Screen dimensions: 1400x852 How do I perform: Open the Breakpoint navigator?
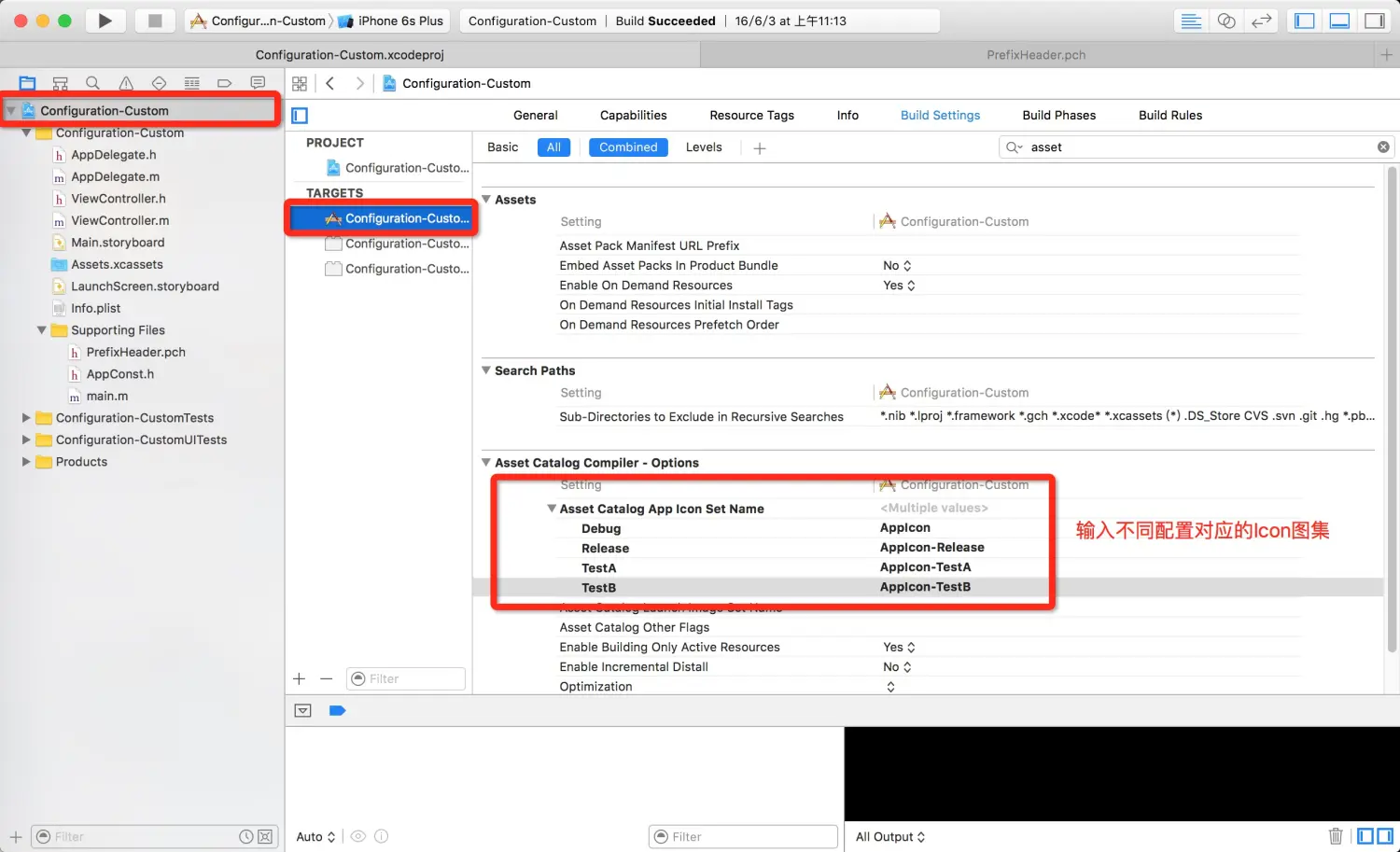coord(224,83)
